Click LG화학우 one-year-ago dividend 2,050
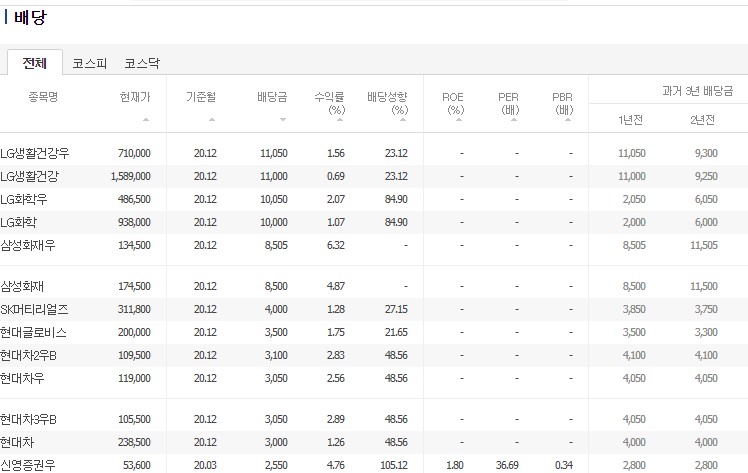The image size is (748, 473). pos(634,199)
